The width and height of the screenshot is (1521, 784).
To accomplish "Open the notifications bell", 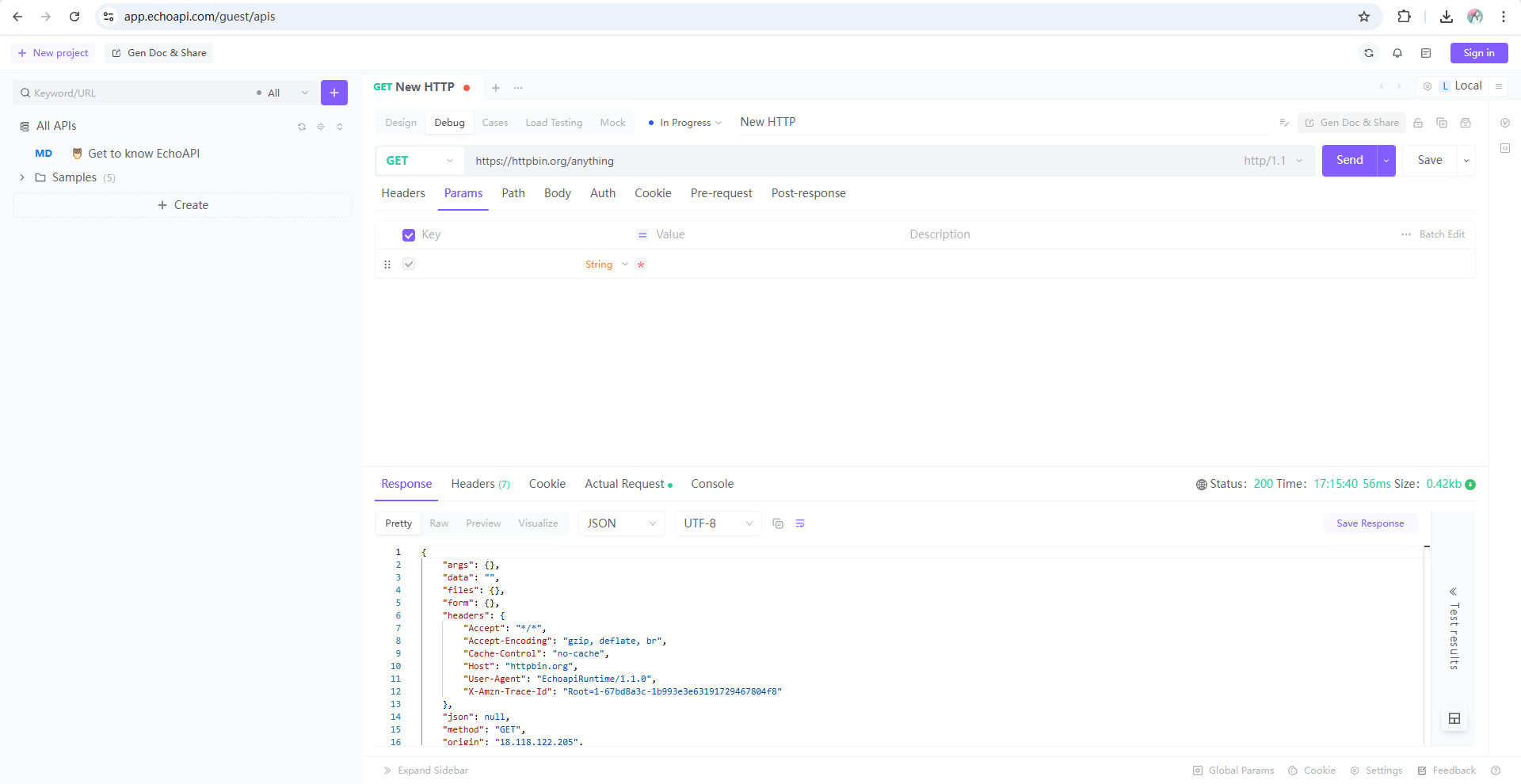I will point(1397,53).
